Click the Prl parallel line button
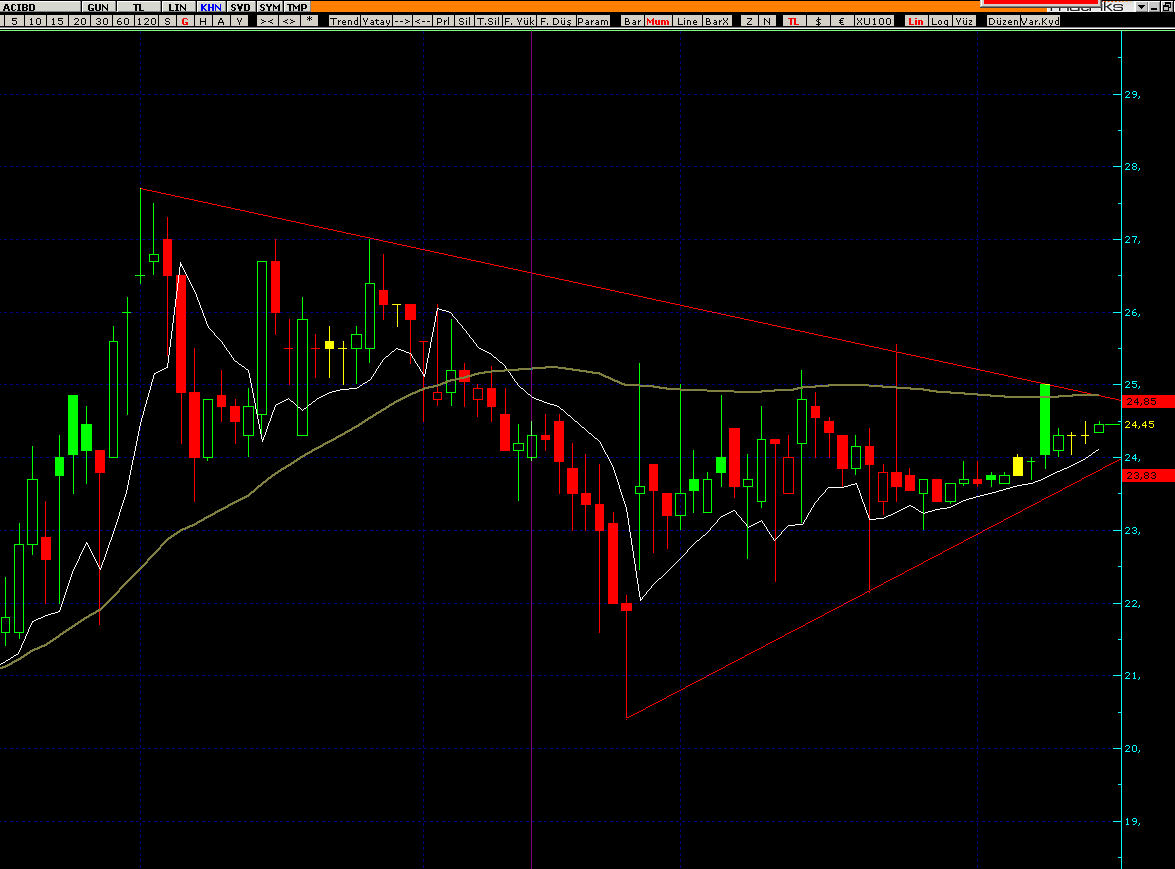This screenshot has width=1175, height=869. click(x=443, y=21)
